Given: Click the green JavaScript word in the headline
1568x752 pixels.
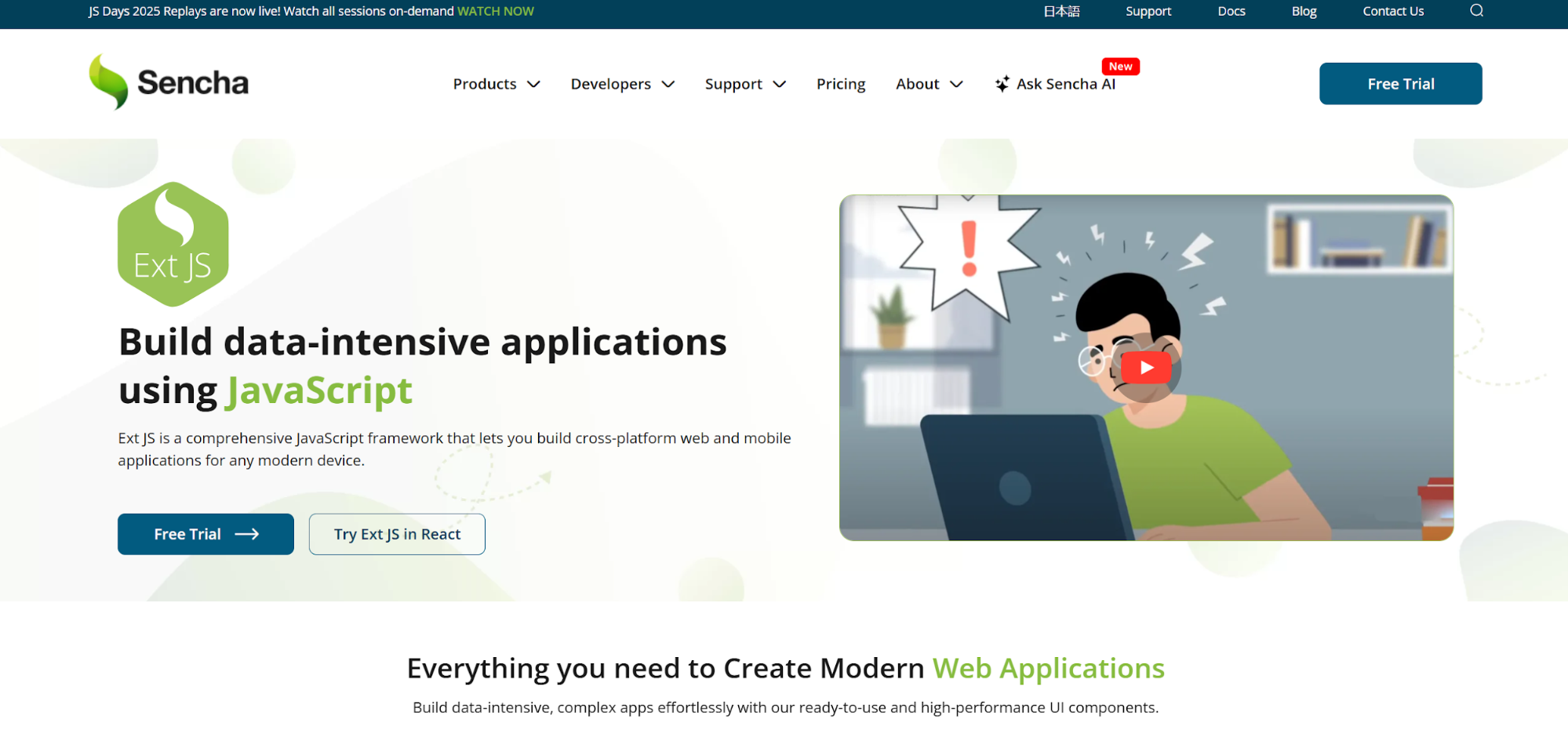Looking at the screenshot, I should (x=319, y=391).
